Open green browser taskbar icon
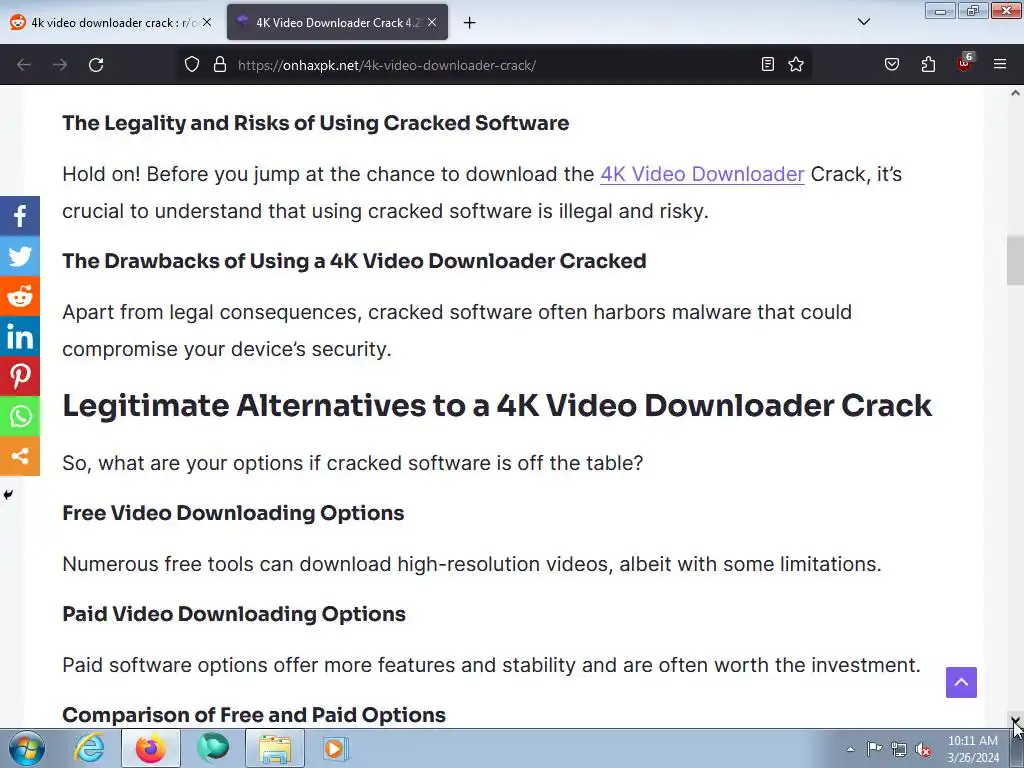Screen dimensions: 1024x768 (x=213, y=748)
